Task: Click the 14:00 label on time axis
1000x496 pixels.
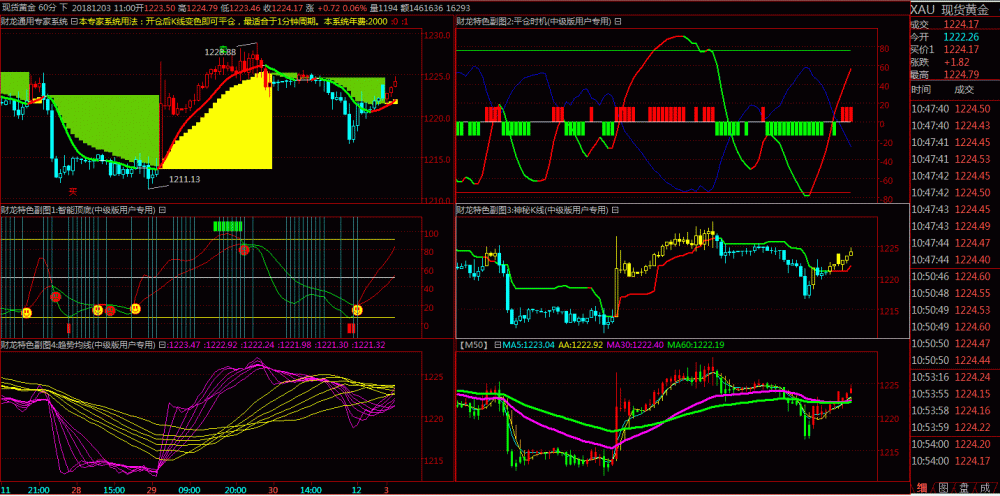Action: [x=311, y=490]
